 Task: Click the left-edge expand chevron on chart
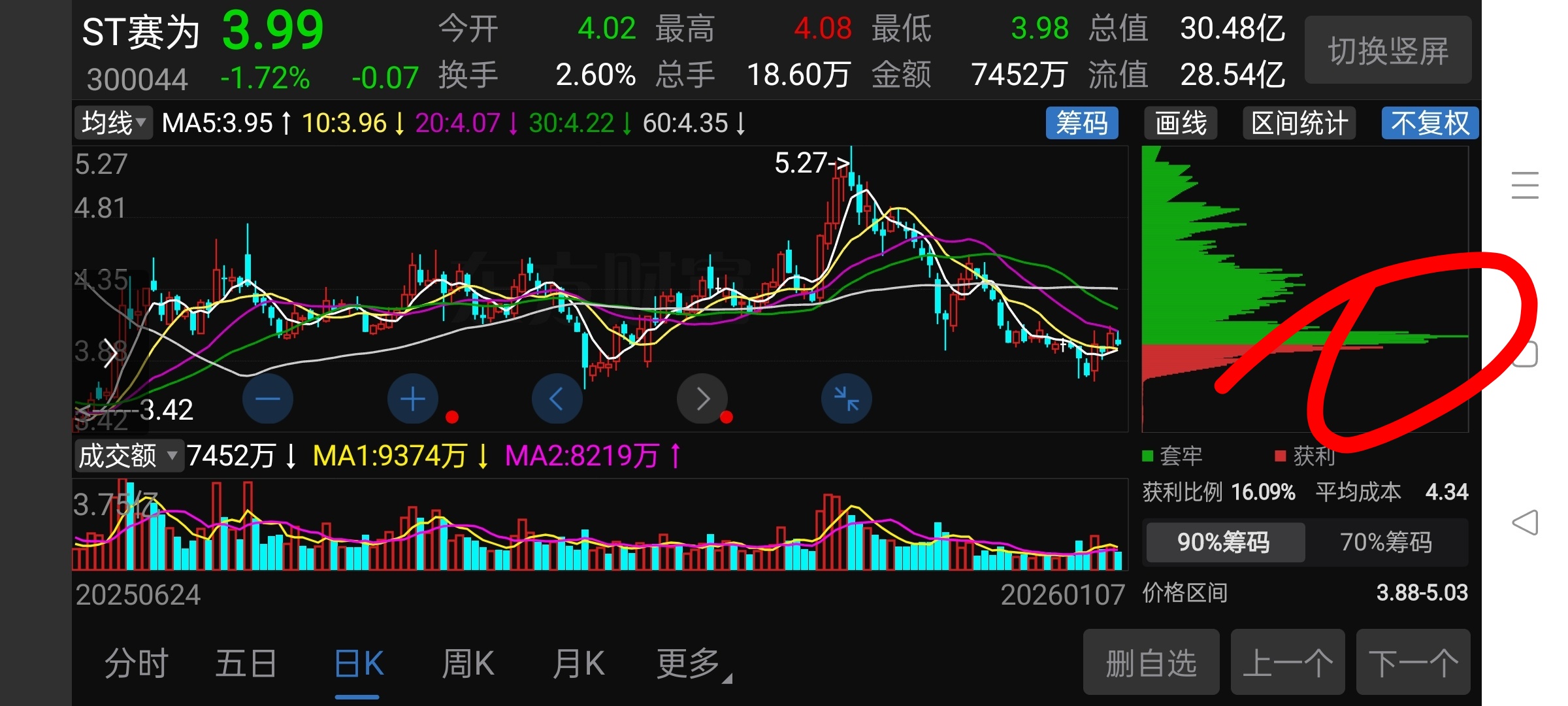(110, 354)
